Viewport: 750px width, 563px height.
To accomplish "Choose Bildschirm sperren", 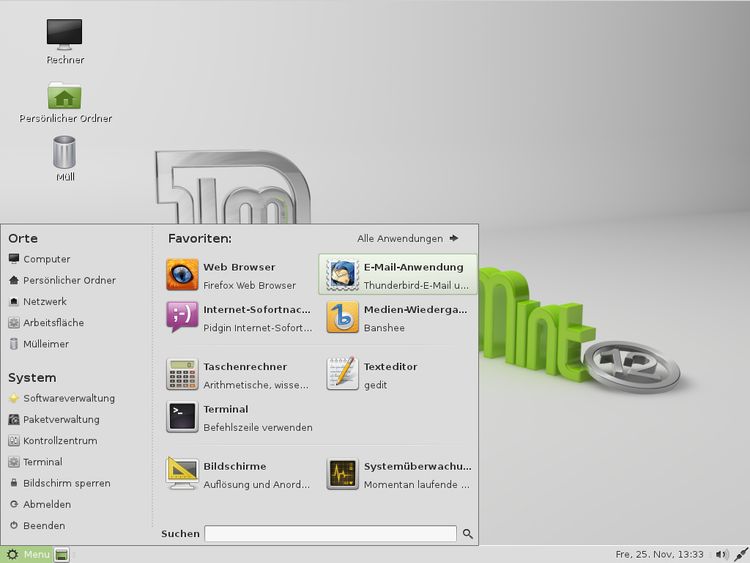I will pyautogui.click(x=66, y=483).
